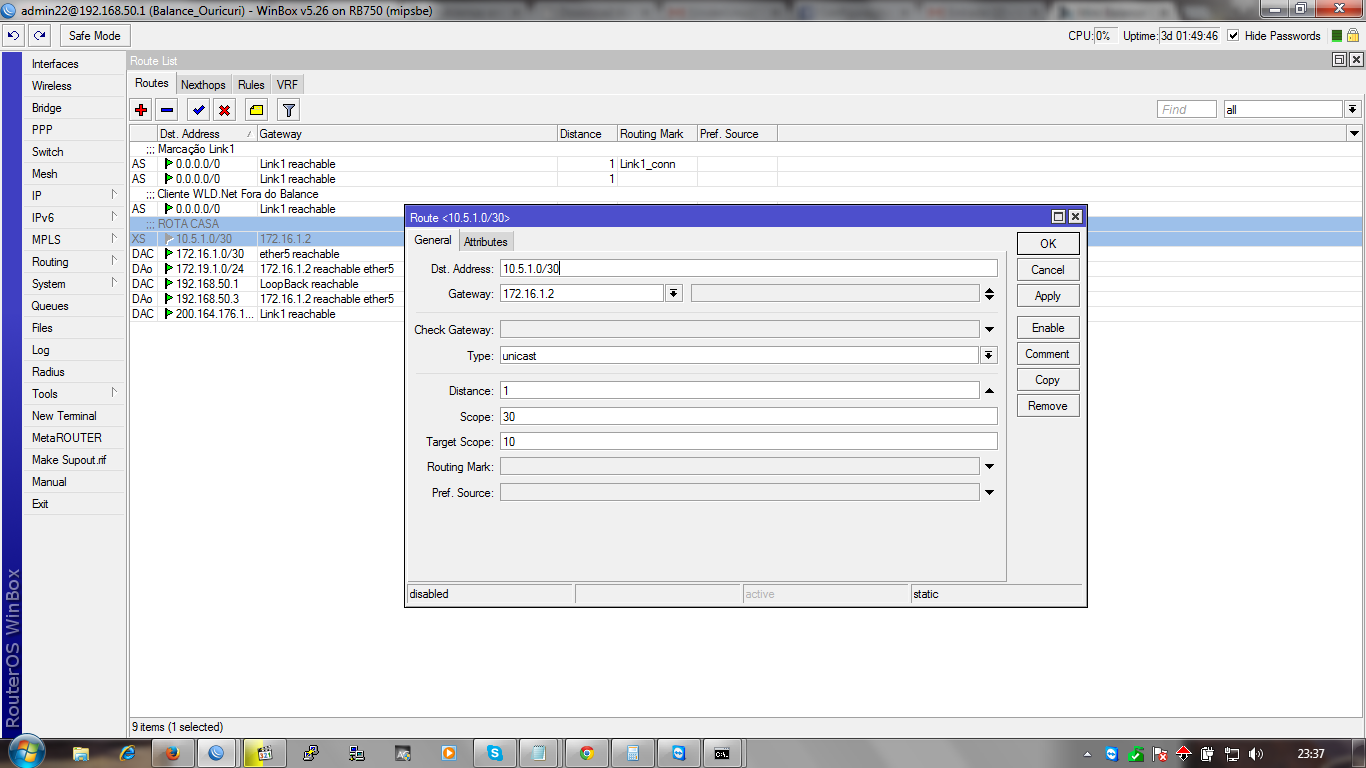Open the Gateway dropdown arrow
Screen dimensions: 1366x768
[x=674, y=293]
